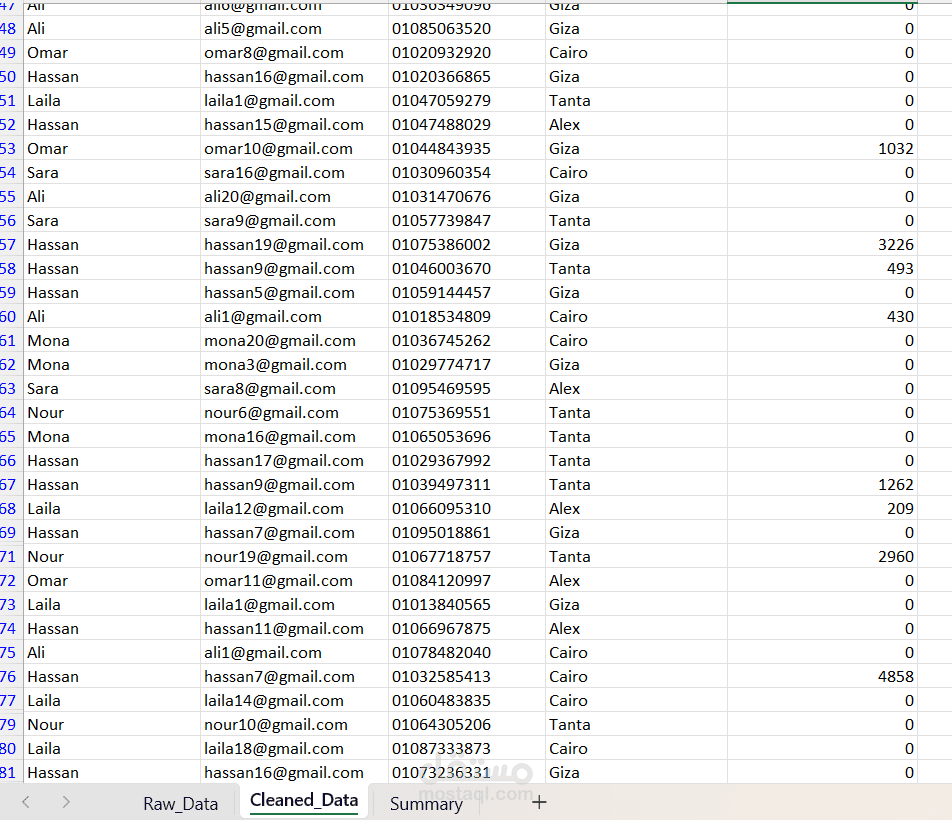
Task: Click the sara9@gmail.com cell
Action: 294,221
